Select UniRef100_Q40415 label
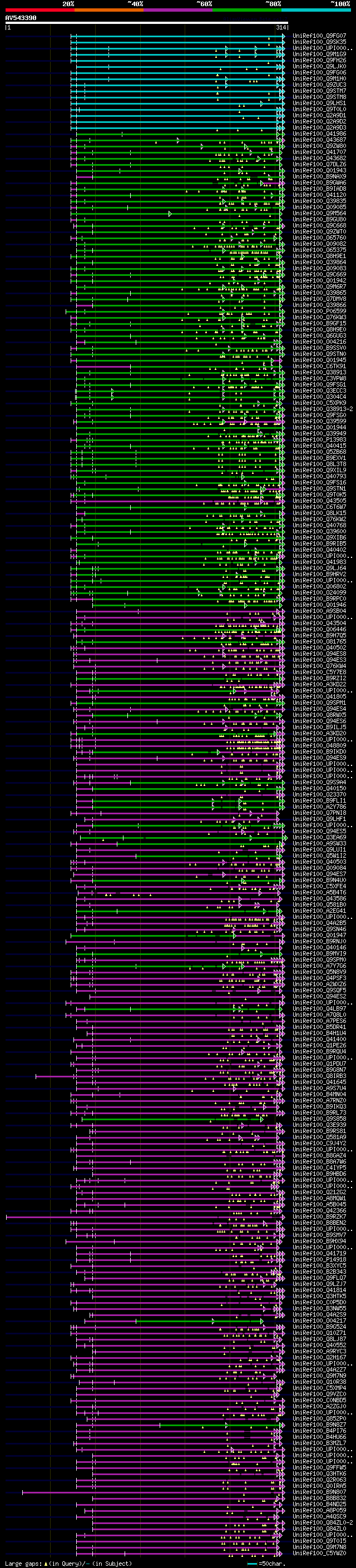The width and height of the screenshot is (356, 1568). point(319,446)
